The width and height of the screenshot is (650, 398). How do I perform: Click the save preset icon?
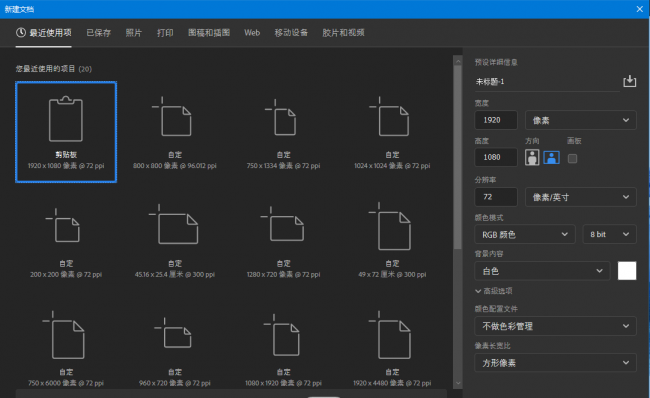pyautogui.click(x=629, y=81)
